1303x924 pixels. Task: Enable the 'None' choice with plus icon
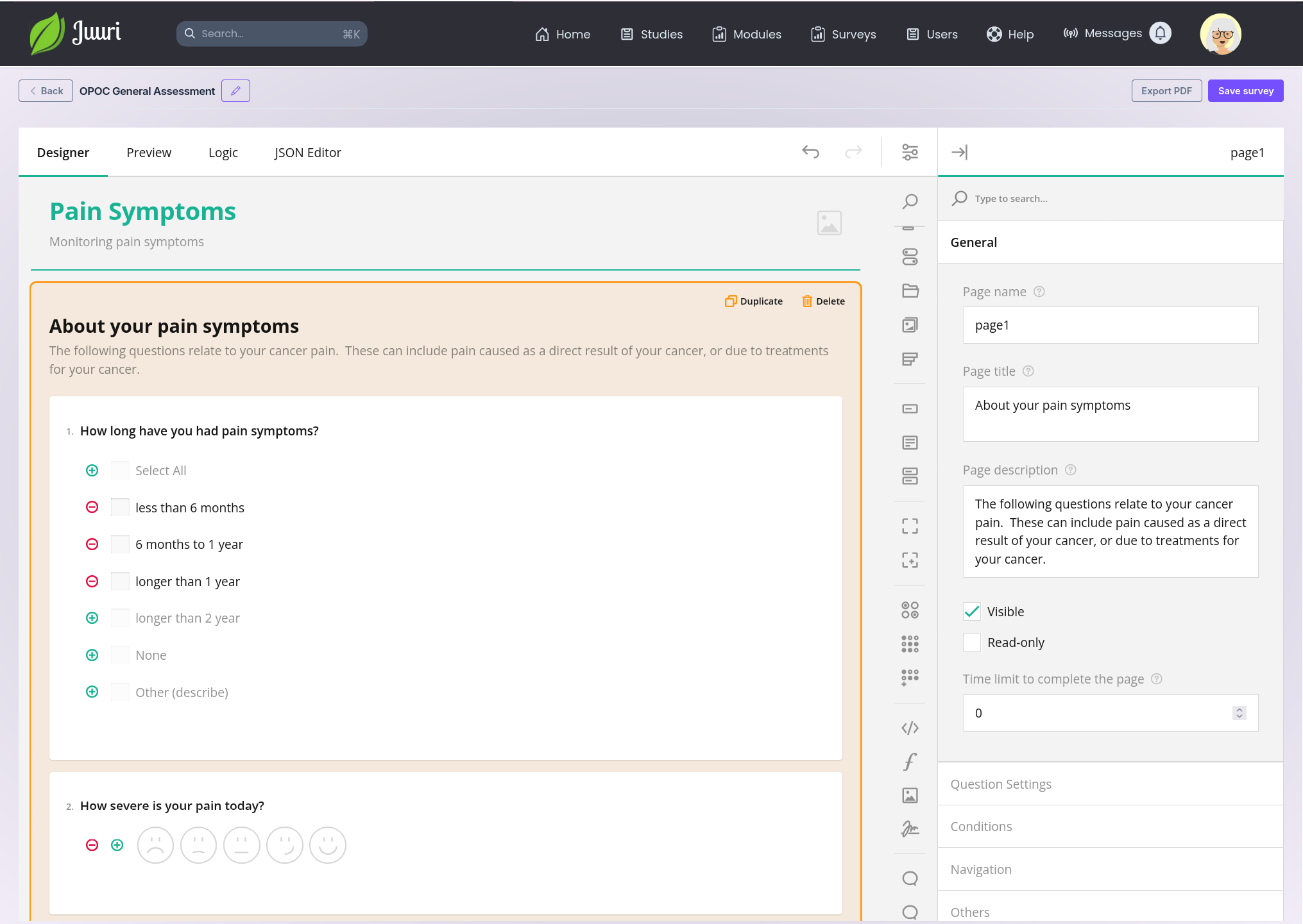point(92,655)
